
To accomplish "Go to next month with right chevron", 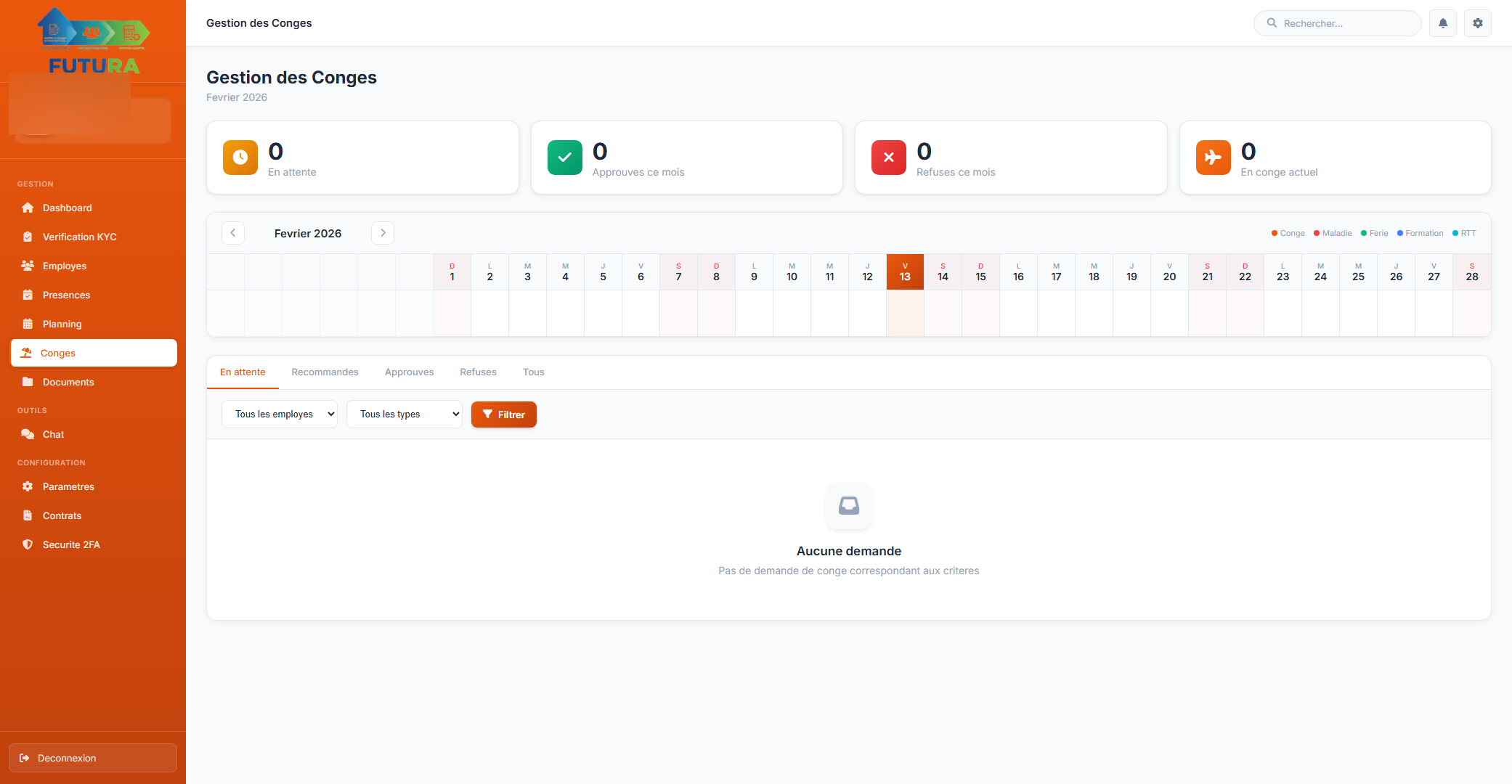I will click(x=383, y=233).
